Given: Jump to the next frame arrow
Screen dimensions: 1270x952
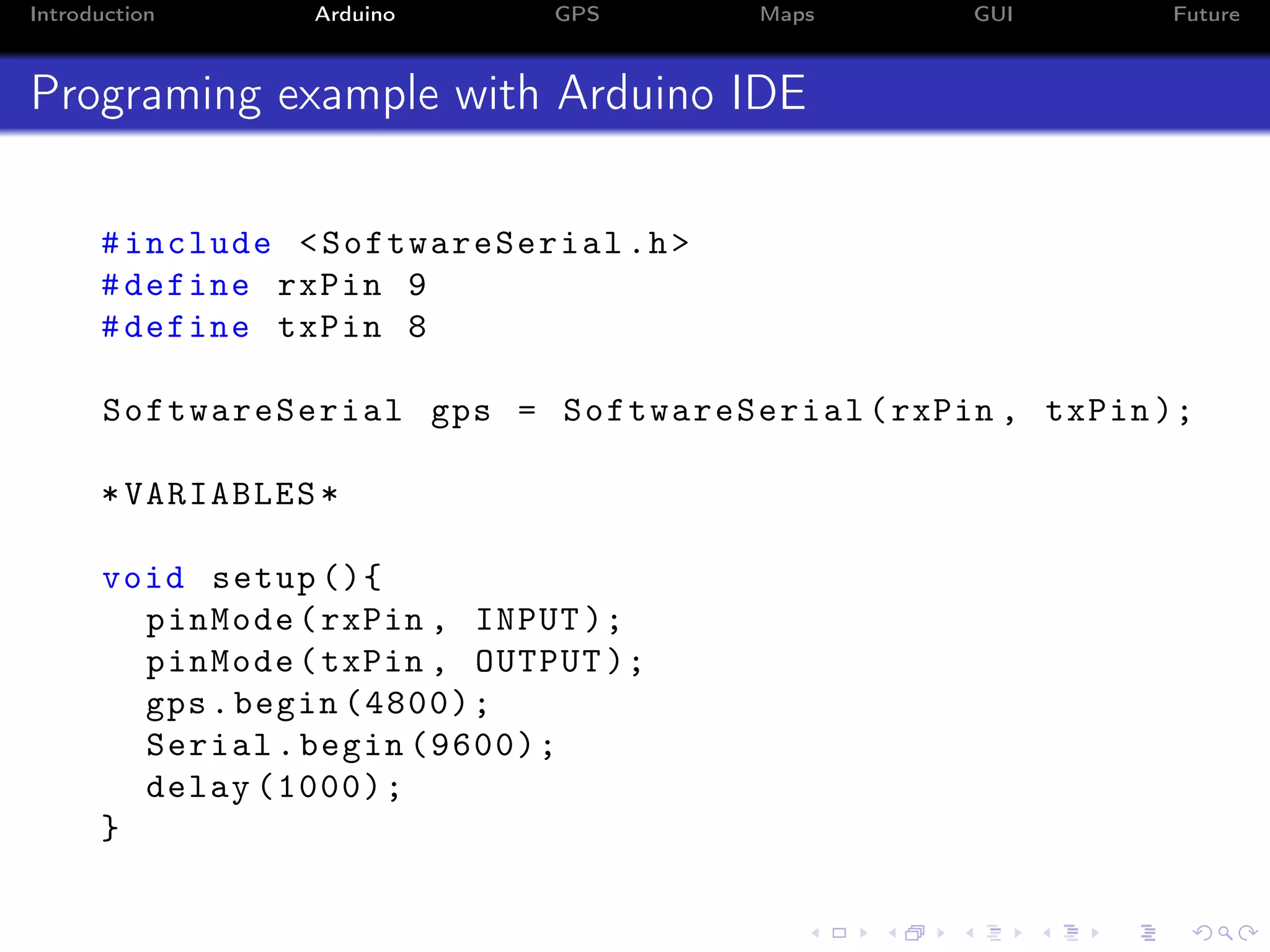Looking at the screenshot, I should (x=941, y=932).
